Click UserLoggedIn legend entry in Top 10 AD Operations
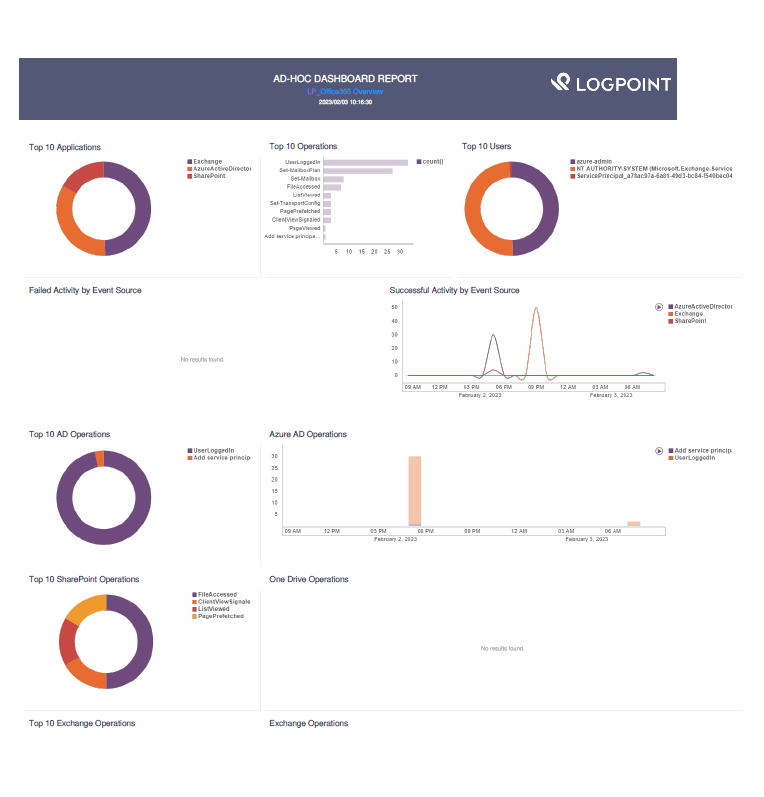 pos(211,450)
